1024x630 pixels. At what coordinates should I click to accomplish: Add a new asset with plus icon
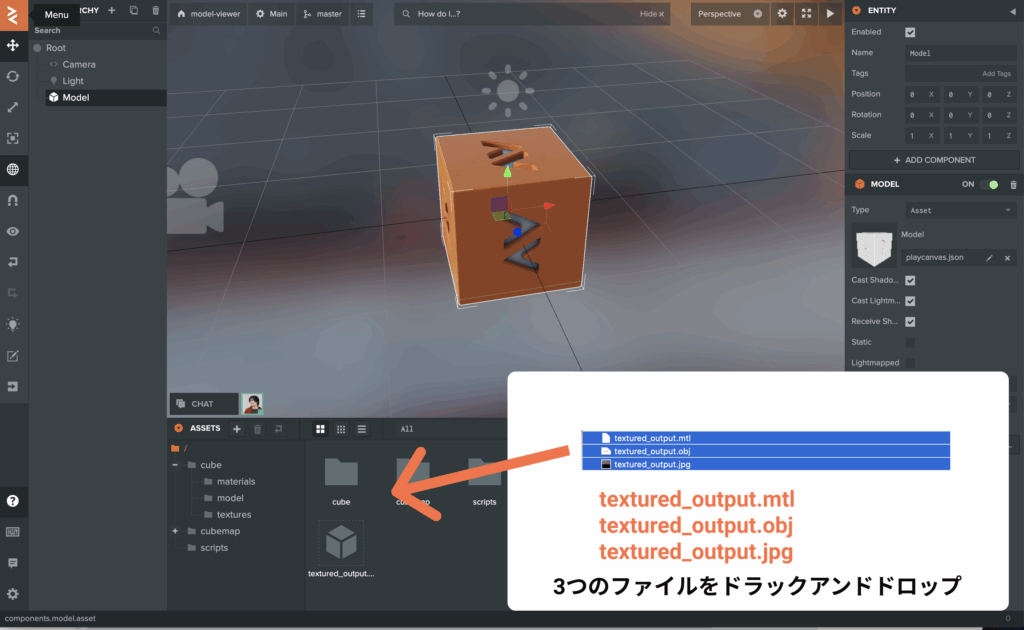coord(237,429)
